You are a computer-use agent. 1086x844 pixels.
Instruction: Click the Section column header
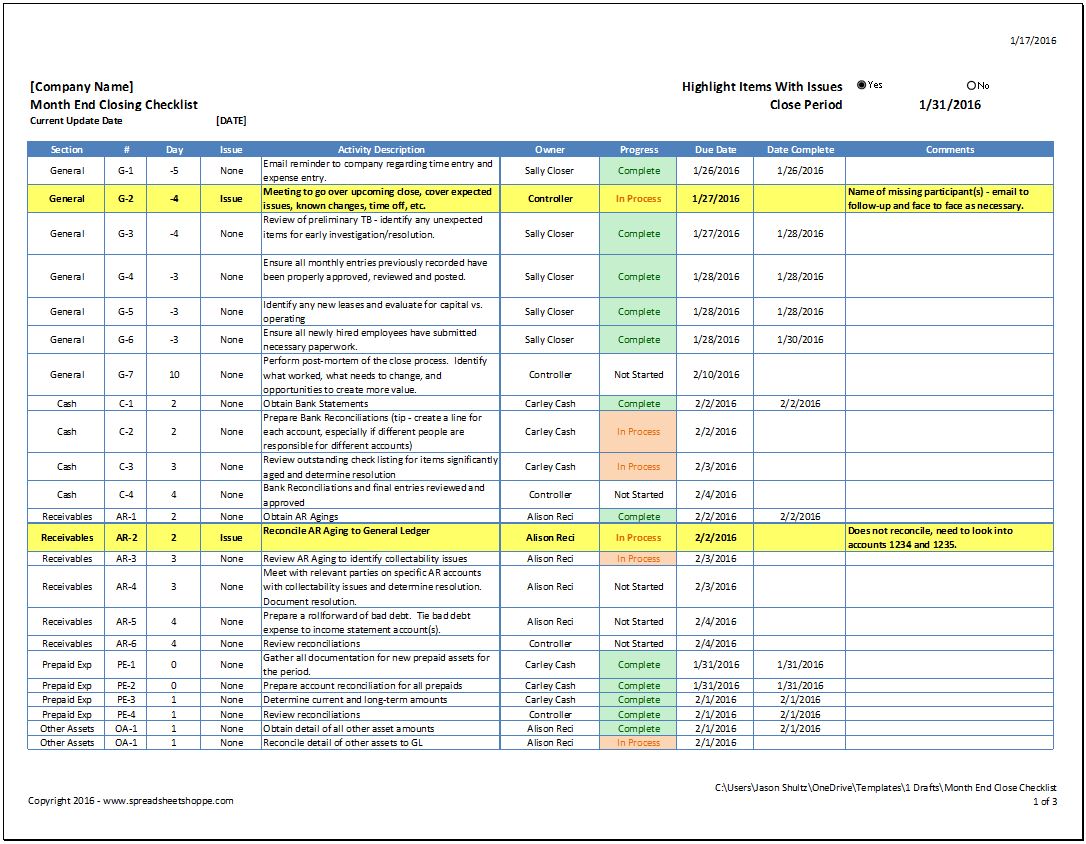click(x=67, y=150)
